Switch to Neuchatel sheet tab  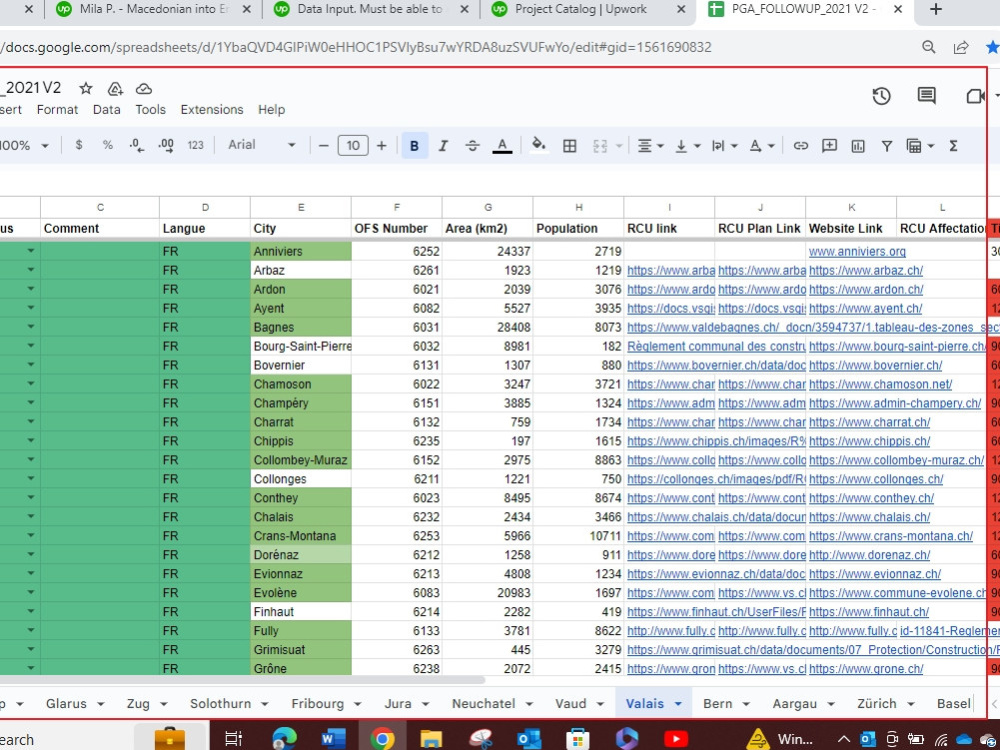tap(483, 703)
